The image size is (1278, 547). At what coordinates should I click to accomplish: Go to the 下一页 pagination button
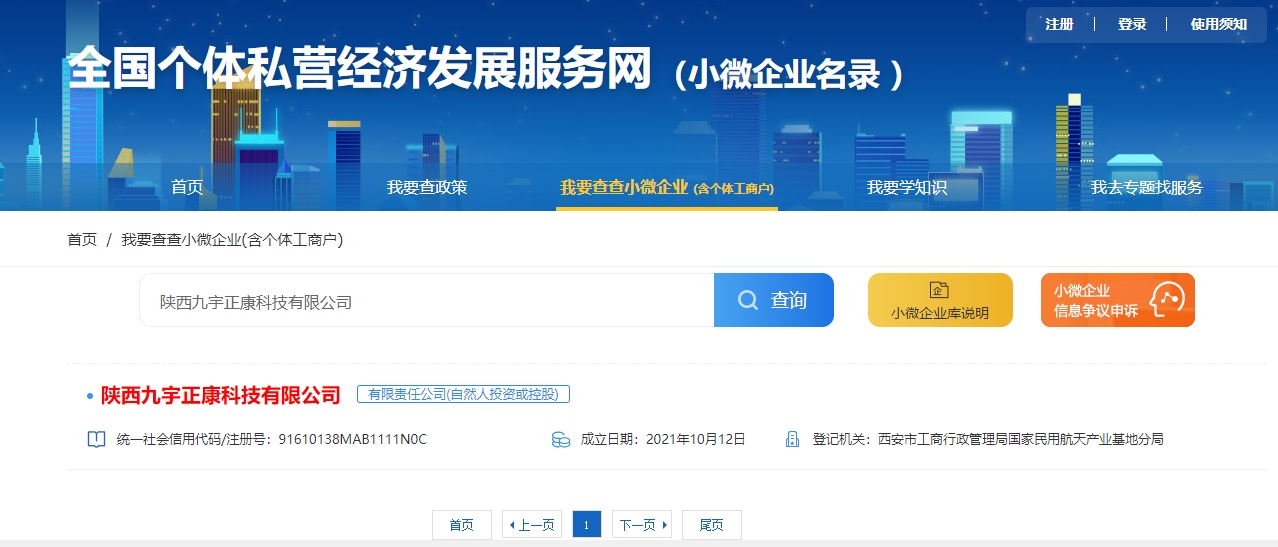tap(641, 525)
